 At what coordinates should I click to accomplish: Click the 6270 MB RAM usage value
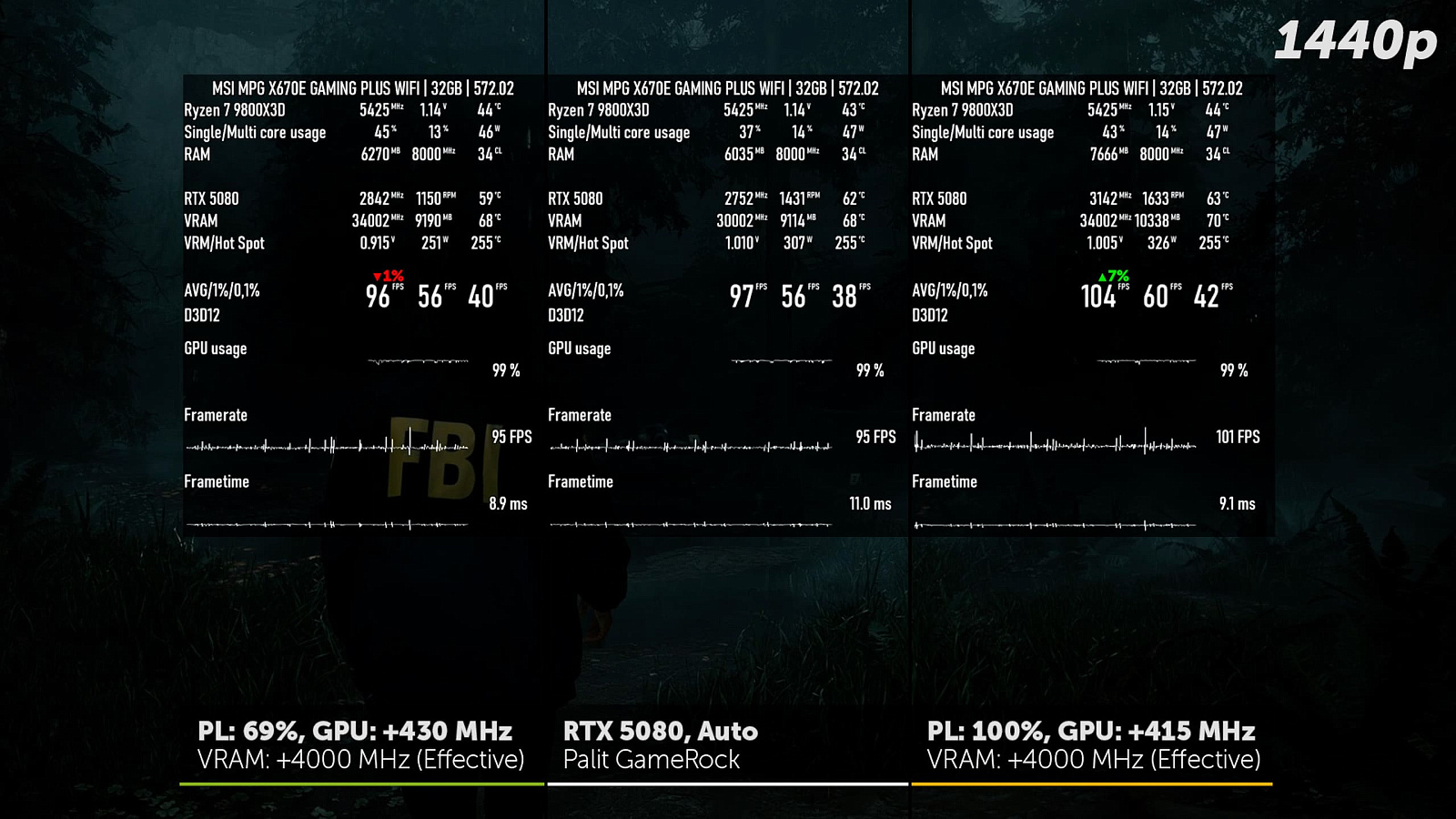tap(380, 155)
